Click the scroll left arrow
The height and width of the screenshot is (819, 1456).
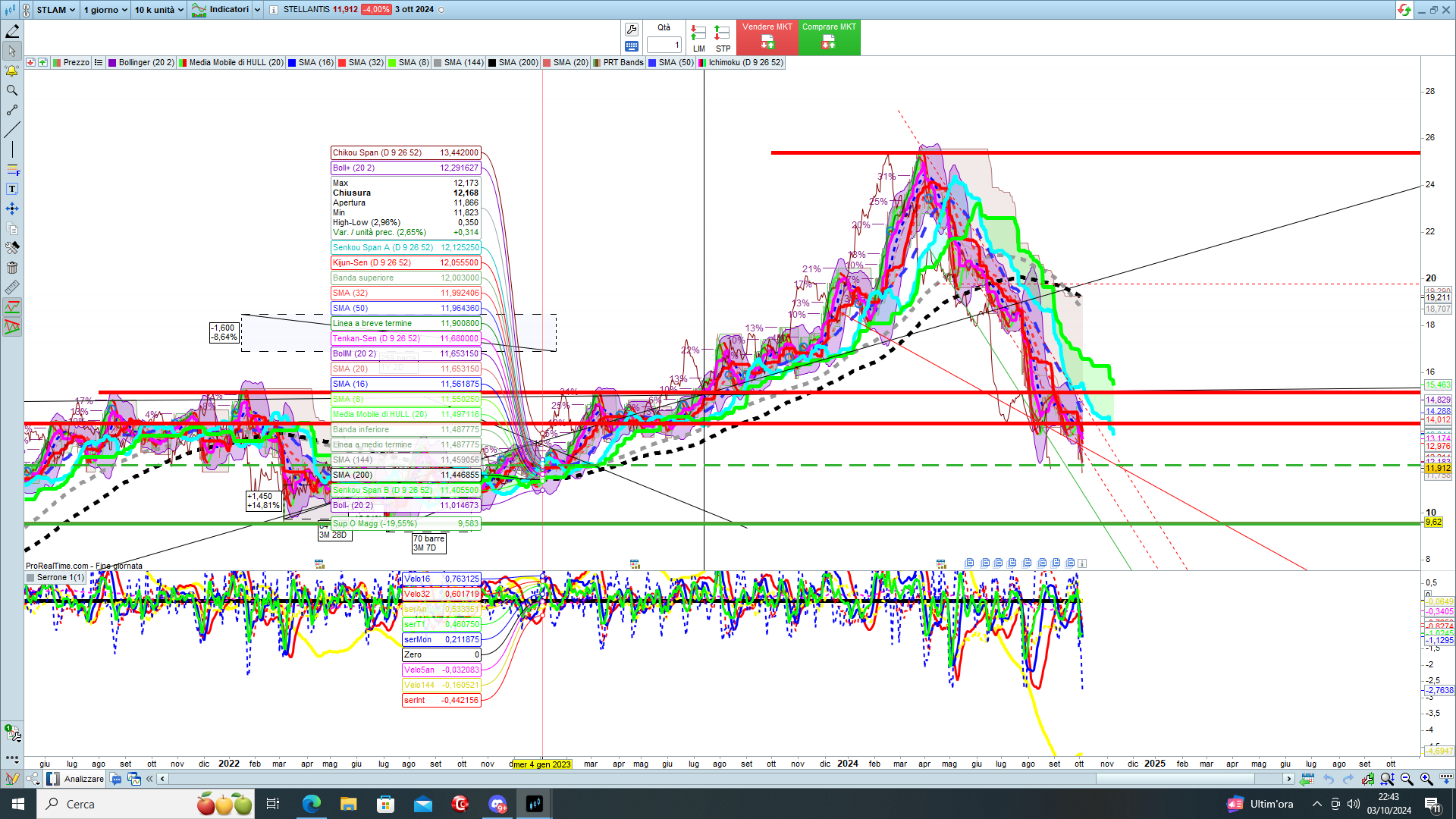point(162,779)
